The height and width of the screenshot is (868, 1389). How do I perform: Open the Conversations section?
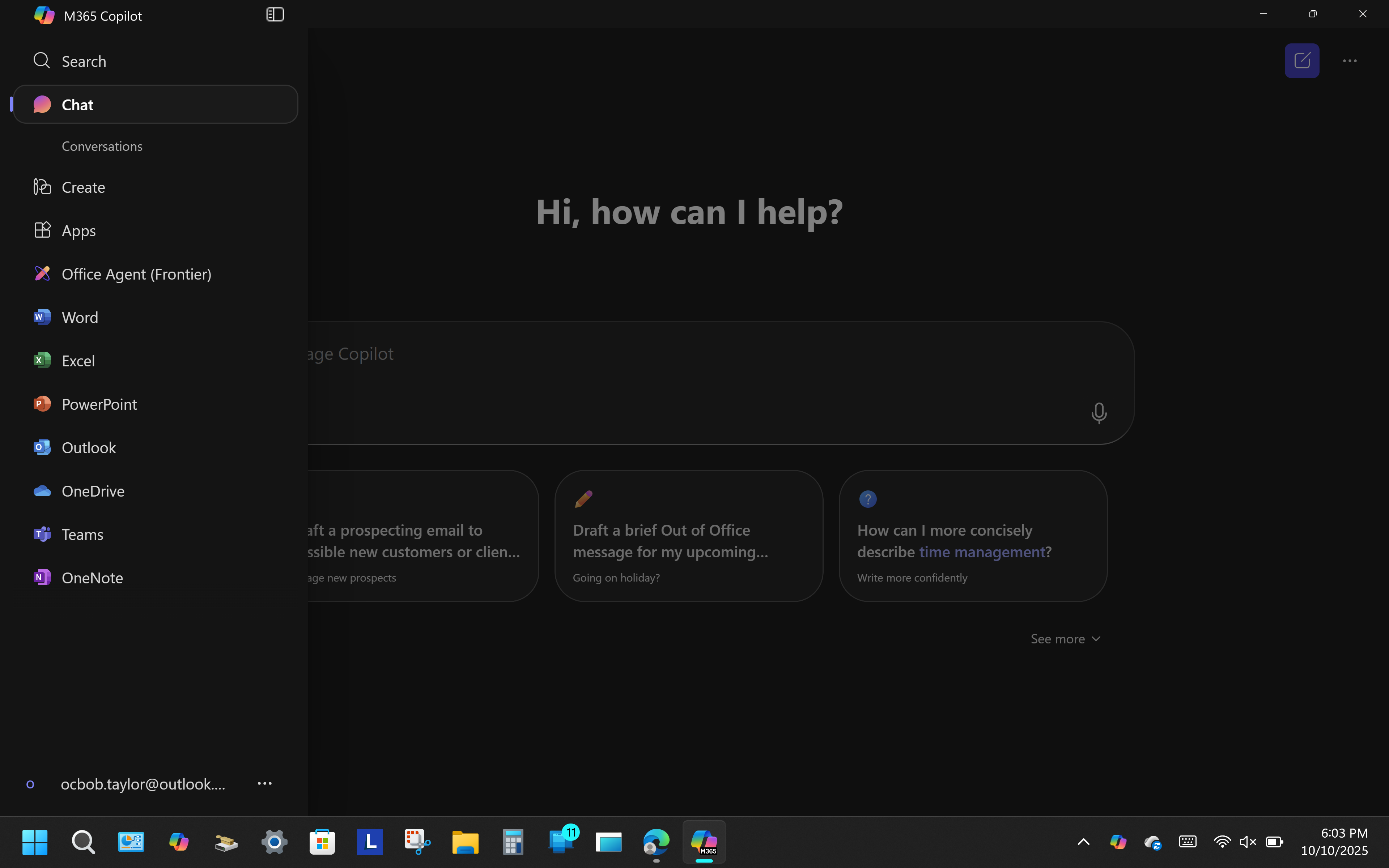(x=102, y=146)
